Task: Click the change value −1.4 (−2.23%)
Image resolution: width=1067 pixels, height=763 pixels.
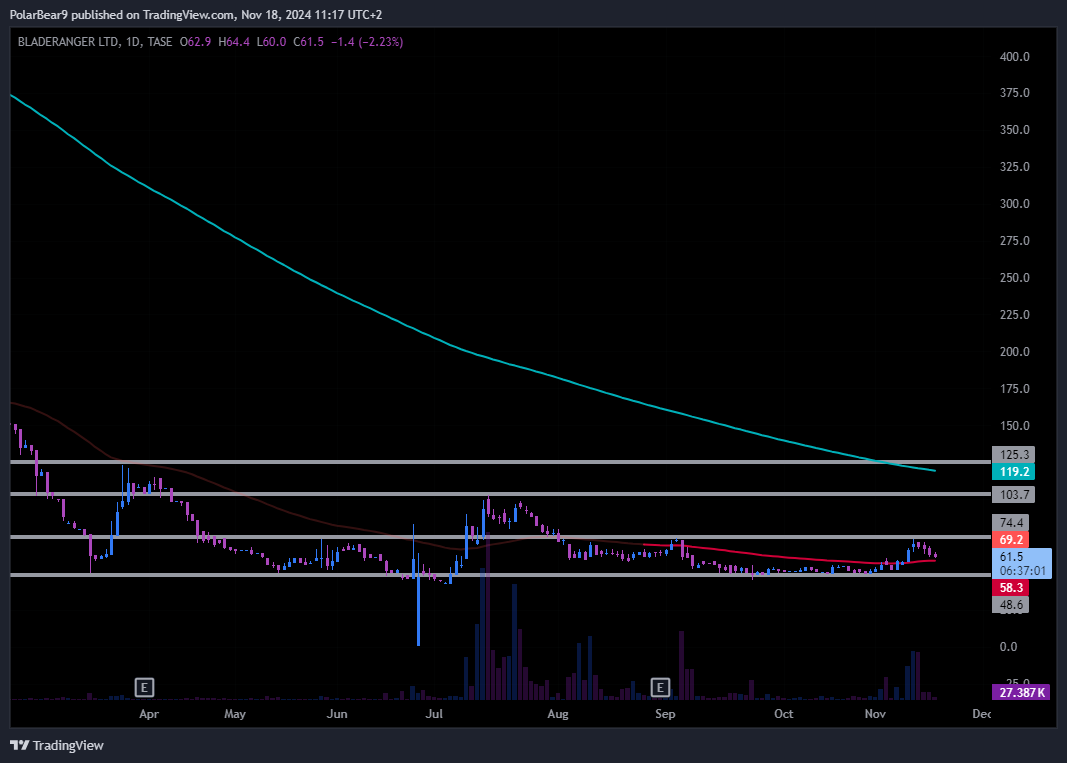Action: (367, 42)
